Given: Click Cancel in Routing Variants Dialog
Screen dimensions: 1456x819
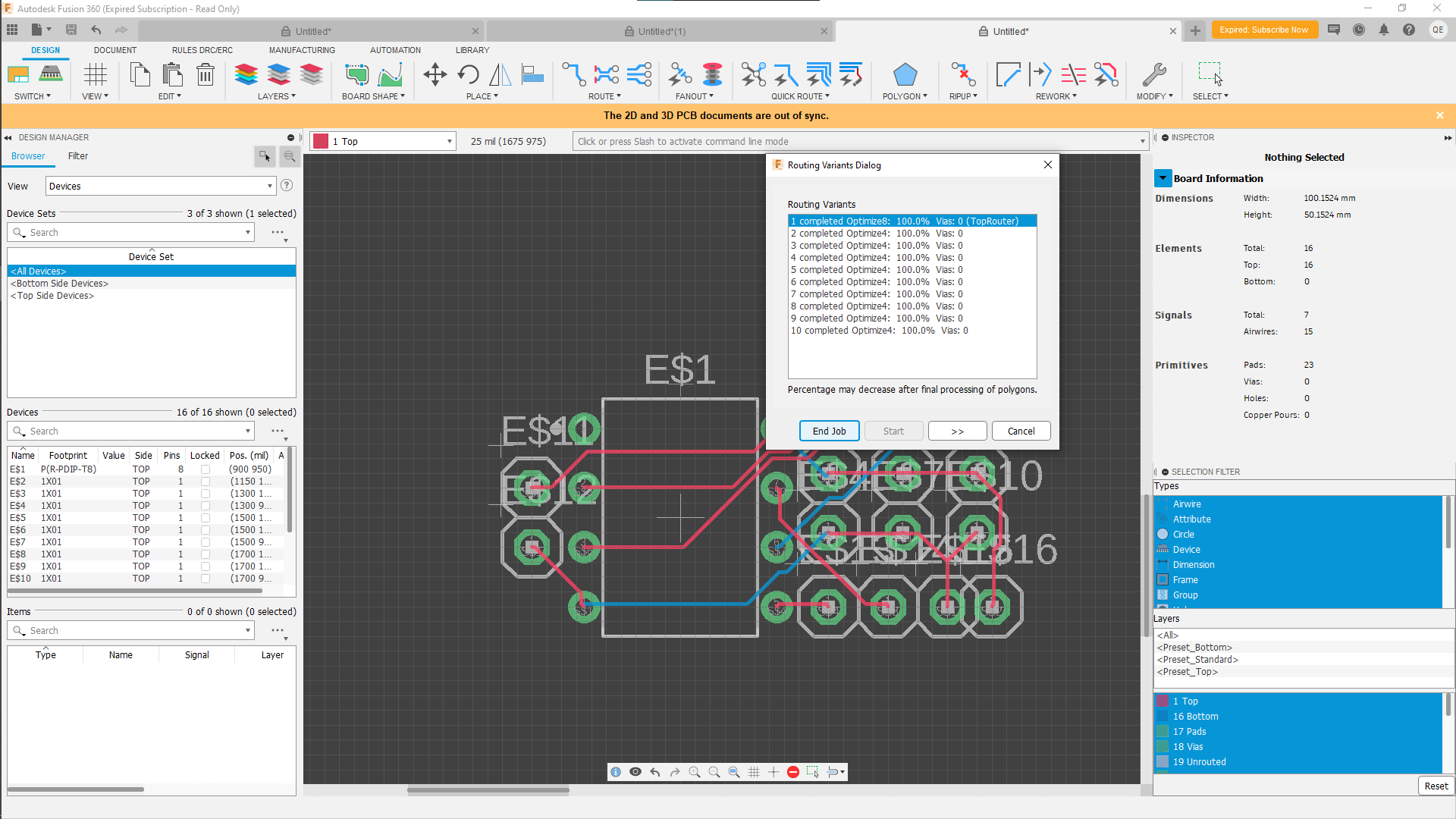Looking at the screenshot, I should (1021, 430).
